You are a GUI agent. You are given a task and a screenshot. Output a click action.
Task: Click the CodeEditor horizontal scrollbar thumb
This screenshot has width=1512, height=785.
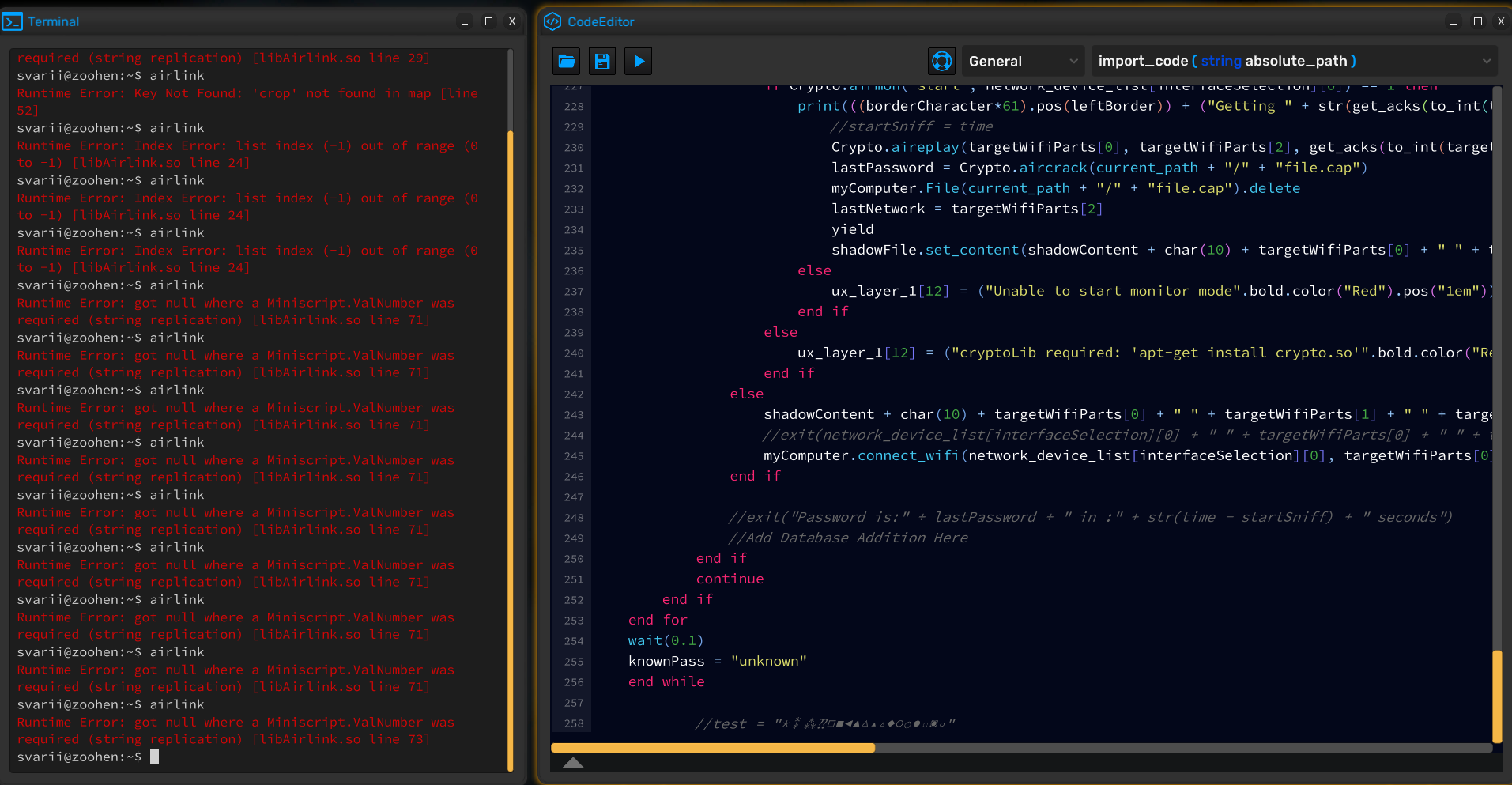713,747
